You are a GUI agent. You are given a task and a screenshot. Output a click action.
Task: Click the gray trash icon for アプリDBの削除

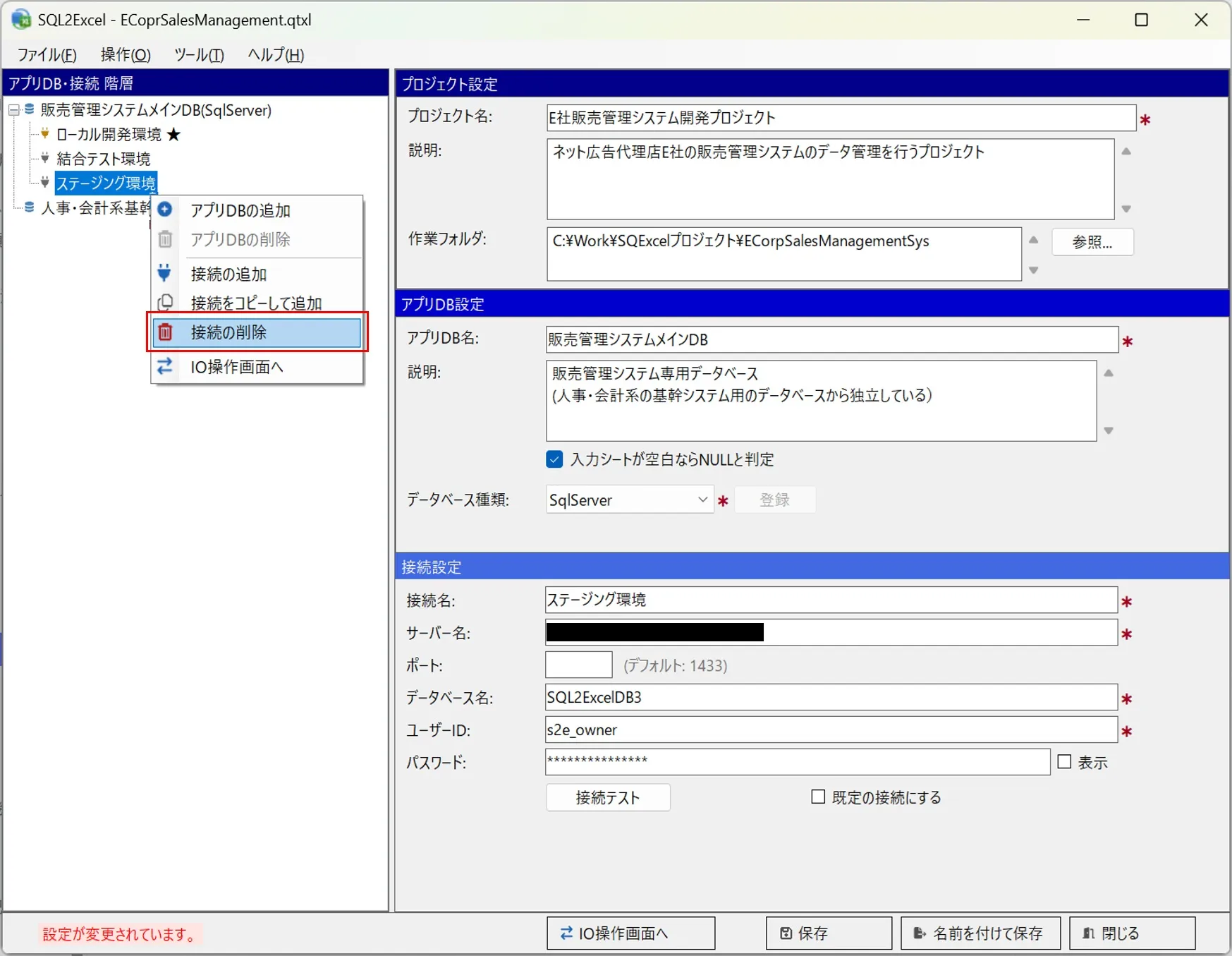pos(165,239)
